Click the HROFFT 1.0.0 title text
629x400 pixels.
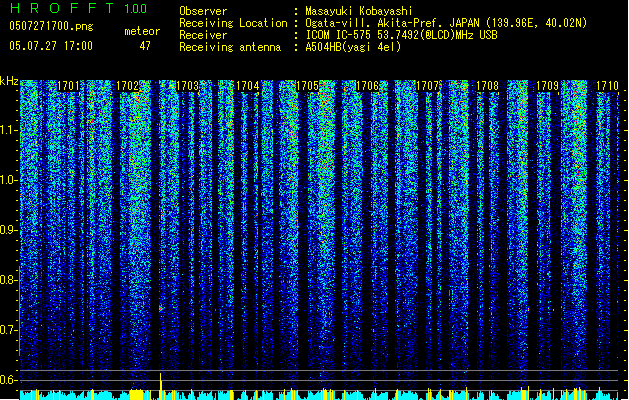click(79, 8)
